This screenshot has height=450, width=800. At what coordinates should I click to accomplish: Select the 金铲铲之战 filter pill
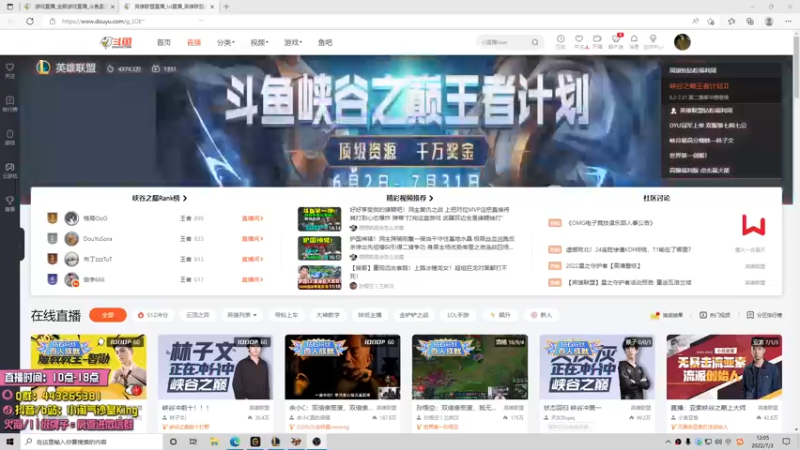click(414, 315)
